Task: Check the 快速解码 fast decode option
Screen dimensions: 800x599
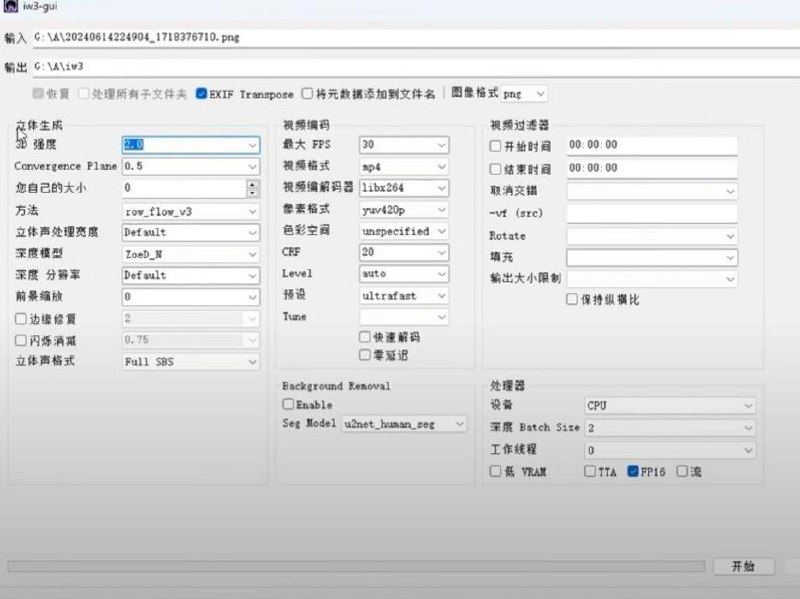Action: pyautogui.click(x=365, y=337)
